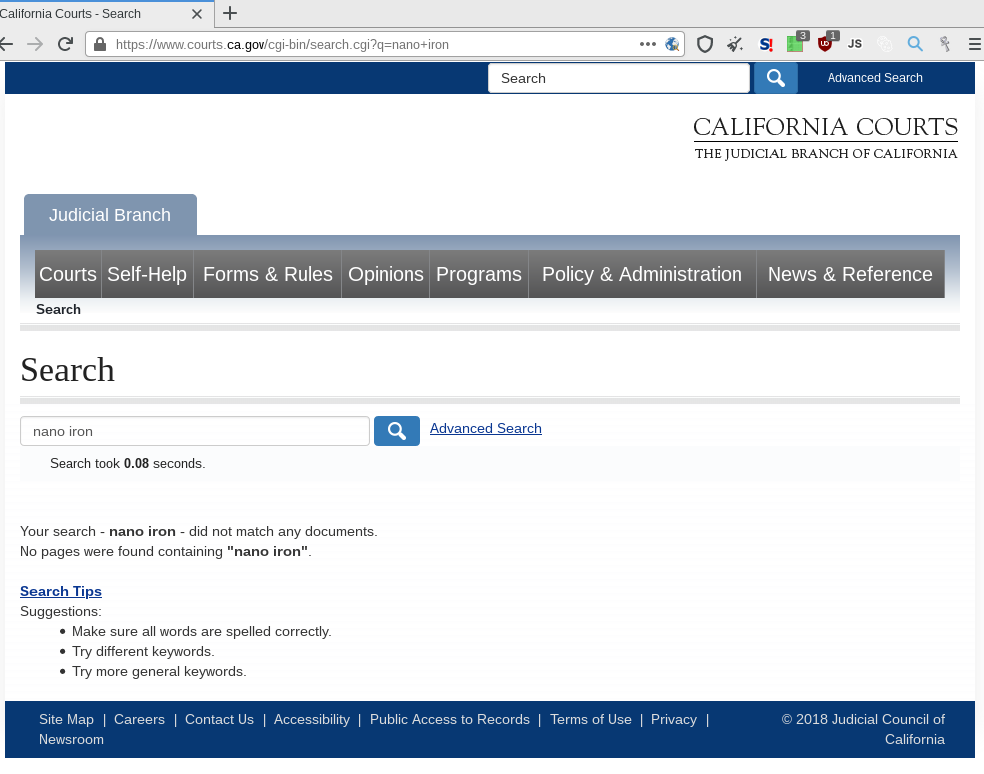Click the Search breadcrumb text
The height and width of the screenshot is (774, 984).
[x=58, y=309]
